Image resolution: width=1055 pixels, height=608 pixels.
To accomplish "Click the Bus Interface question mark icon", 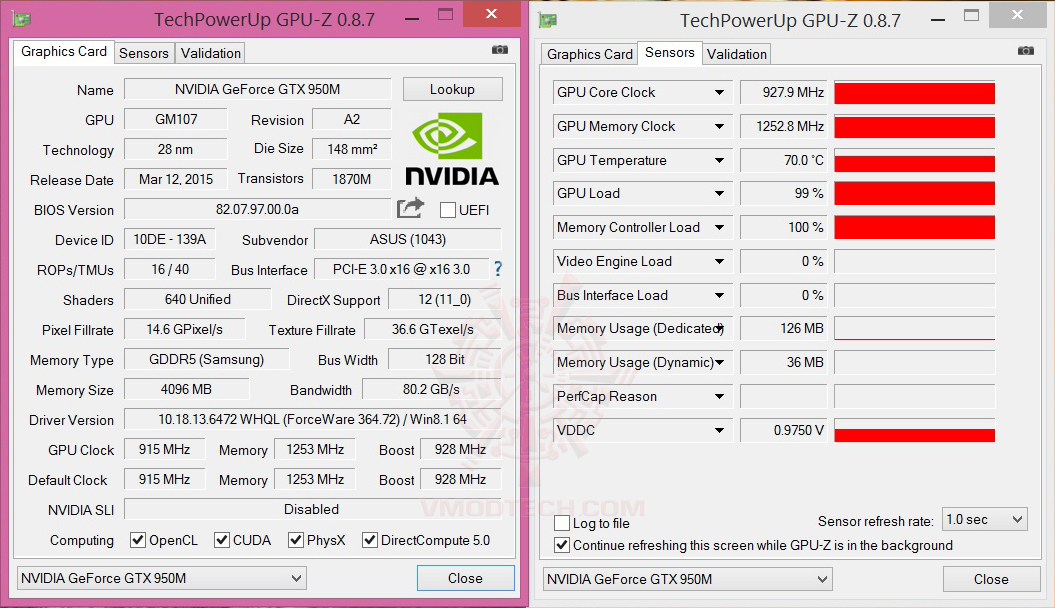I will (x=497, y=269).
